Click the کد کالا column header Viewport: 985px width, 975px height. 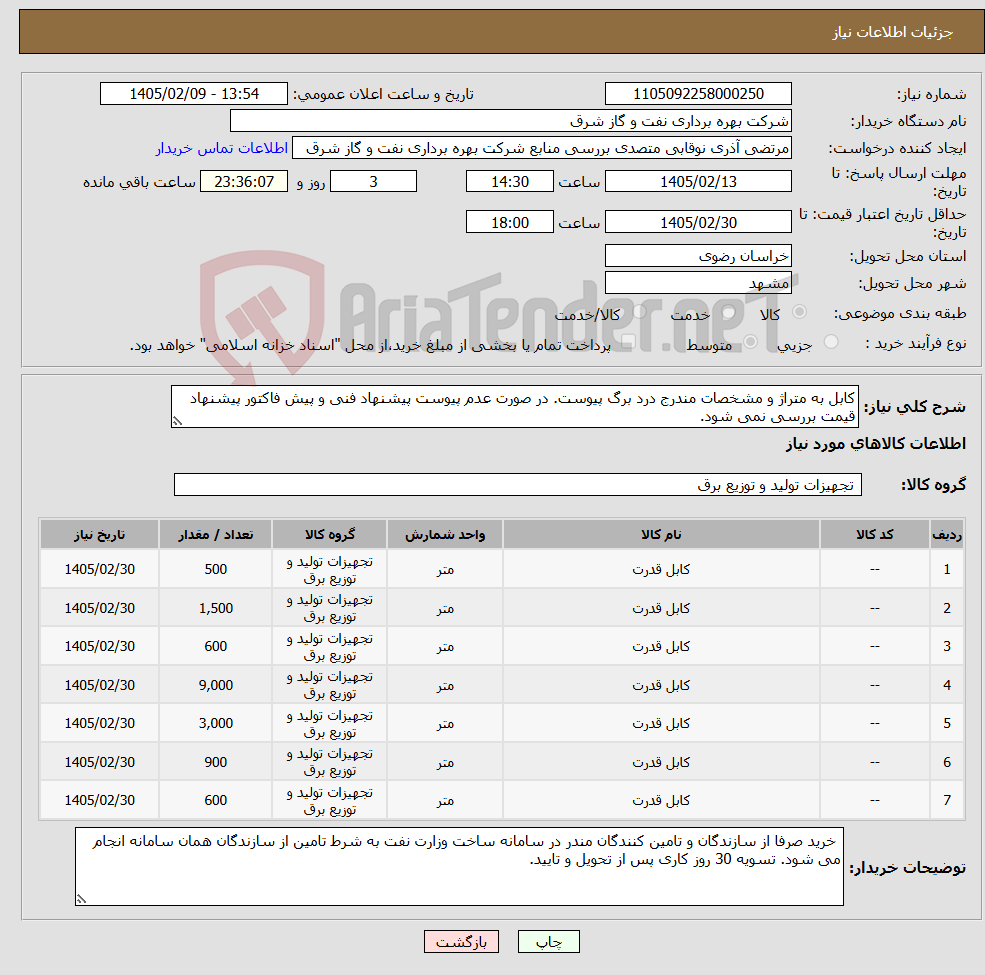[874, 535]
